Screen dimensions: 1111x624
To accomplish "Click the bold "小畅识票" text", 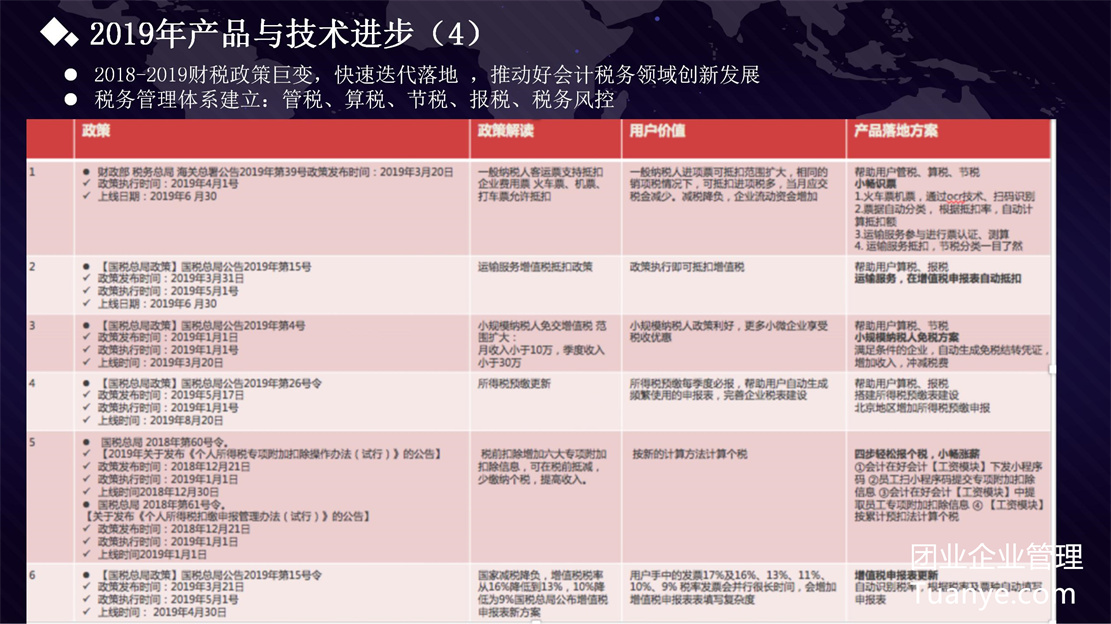I will 875,184.
